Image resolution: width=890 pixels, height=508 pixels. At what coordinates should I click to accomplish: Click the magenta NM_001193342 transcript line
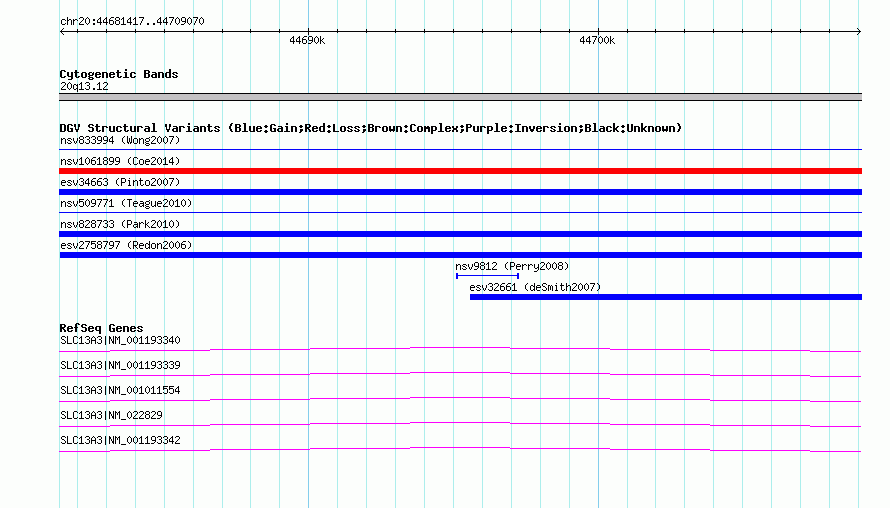point(460,450)
